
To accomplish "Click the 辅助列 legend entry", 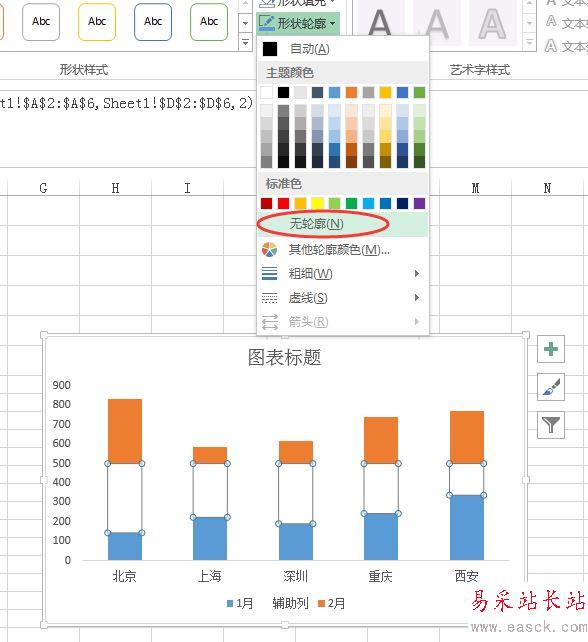I will tap(290, 603).
